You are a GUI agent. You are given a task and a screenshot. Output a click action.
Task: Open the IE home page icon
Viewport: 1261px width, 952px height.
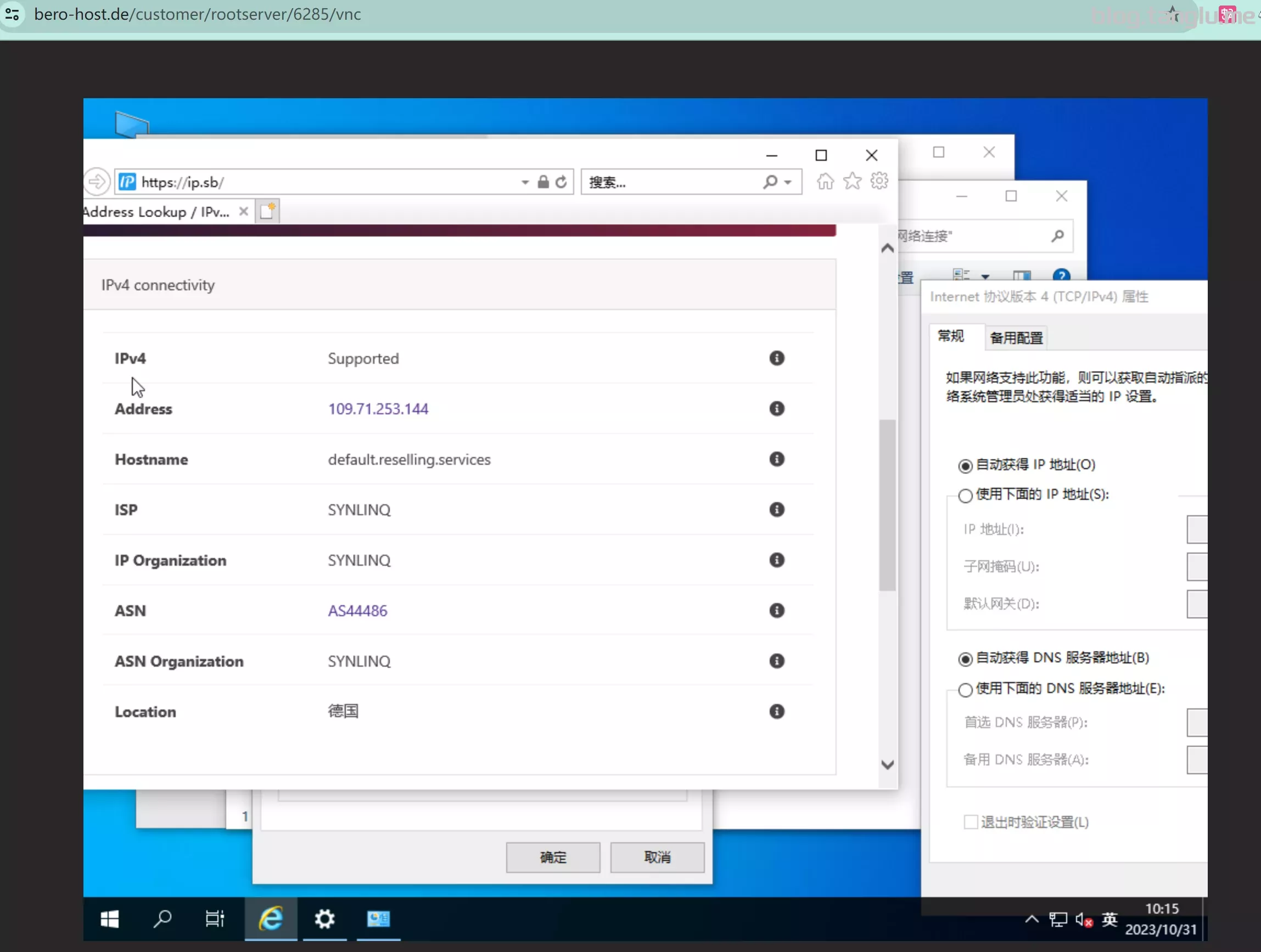[x=825, y=182]
